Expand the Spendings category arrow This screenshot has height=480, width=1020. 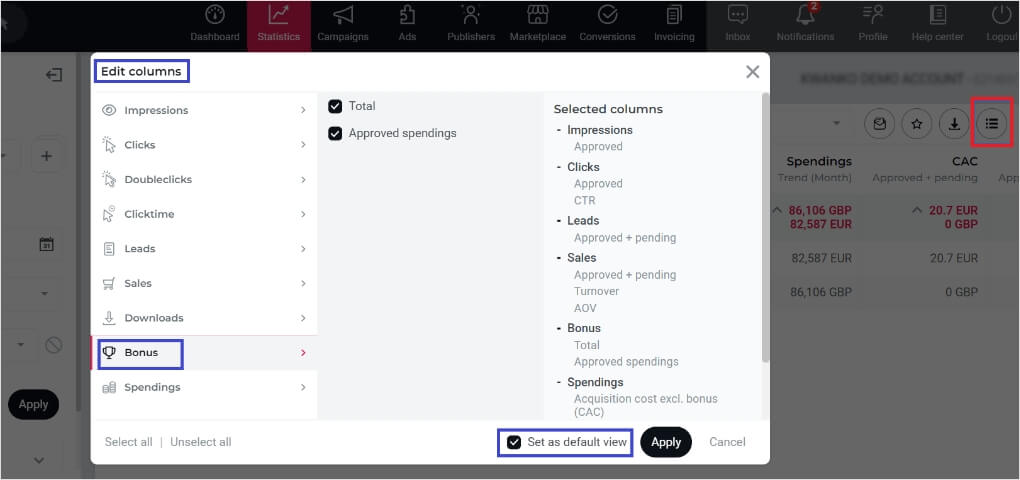(303, 387)
